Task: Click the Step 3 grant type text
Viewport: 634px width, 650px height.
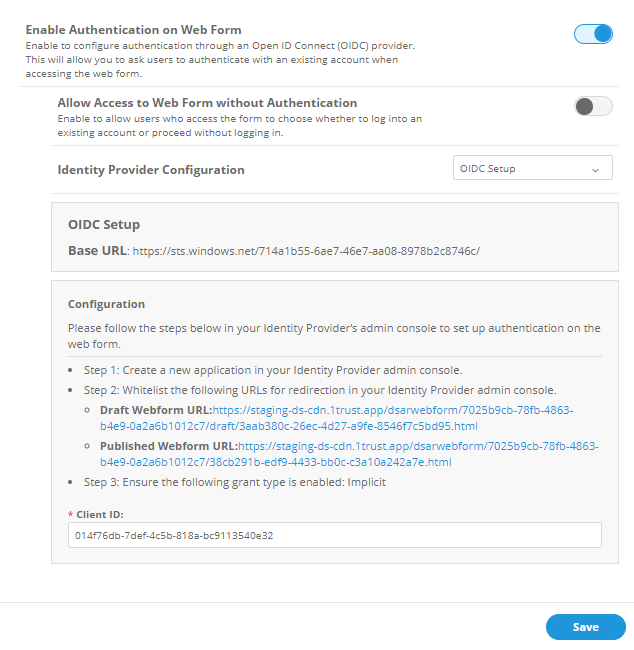Action: [x=235, y=481]
